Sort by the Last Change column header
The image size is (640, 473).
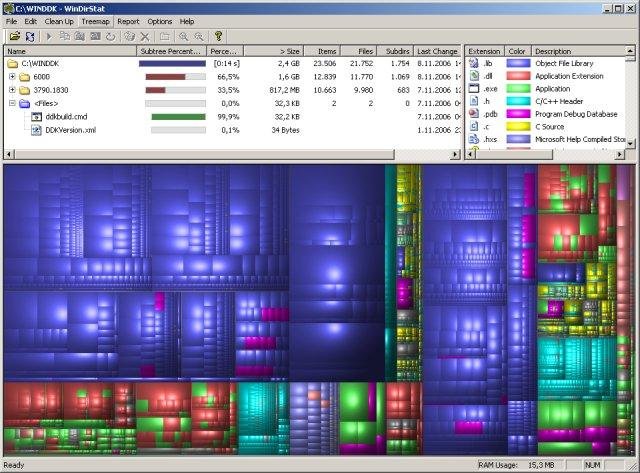(x=437, y=51)
